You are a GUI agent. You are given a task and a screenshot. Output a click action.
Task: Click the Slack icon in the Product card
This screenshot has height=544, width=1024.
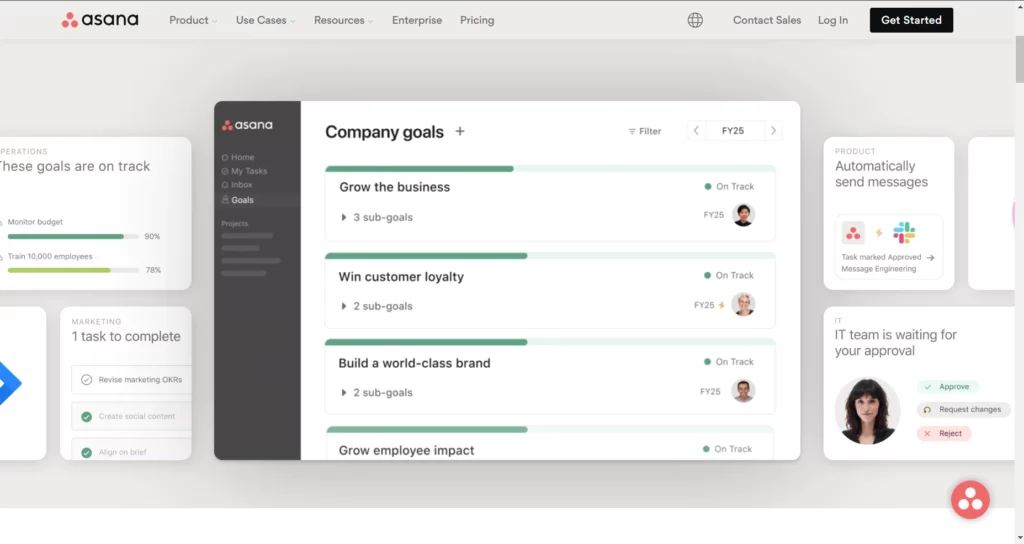point(904,233)
